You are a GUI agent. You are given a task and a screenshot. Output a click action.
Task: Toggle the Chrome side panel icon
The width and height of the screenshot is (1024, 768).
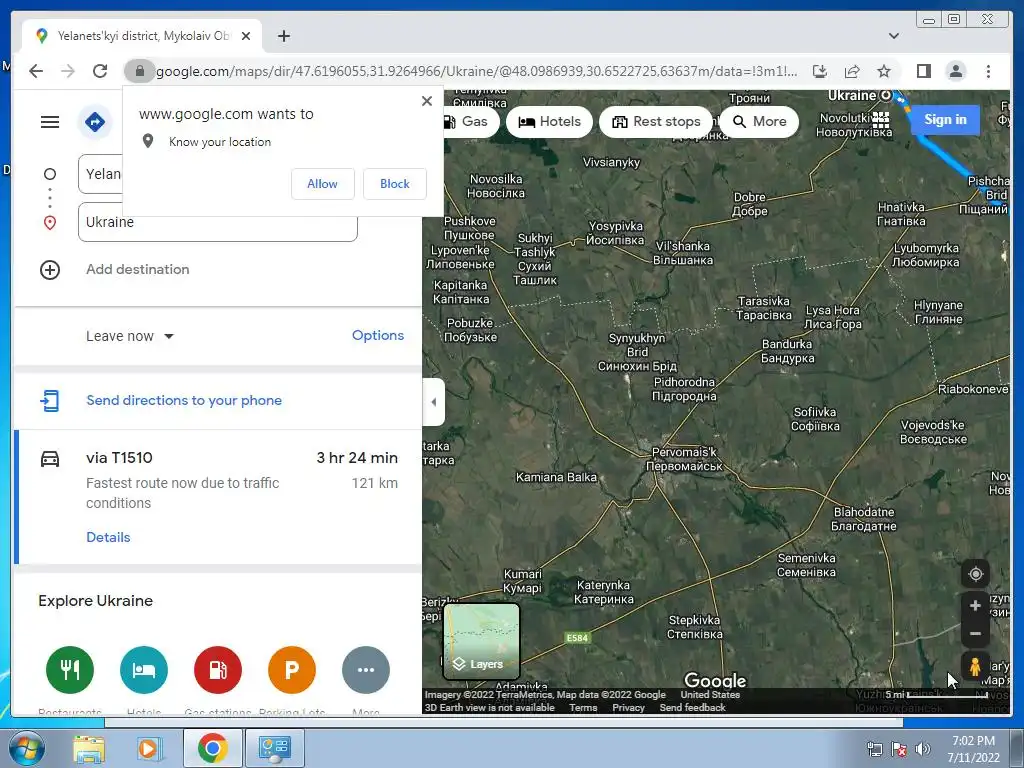click(x=923, y=71)
